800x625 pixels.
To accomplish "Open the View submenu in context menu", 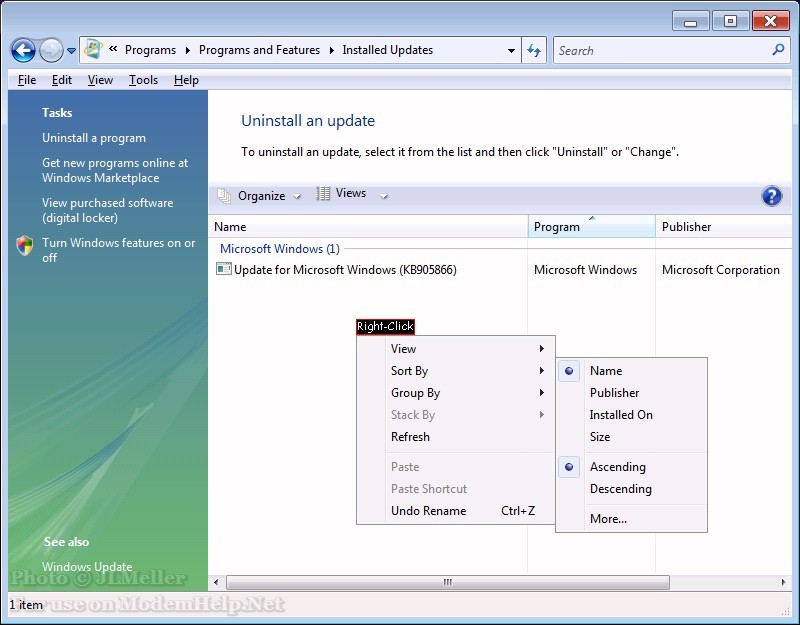I will click(x=456, y=349).
